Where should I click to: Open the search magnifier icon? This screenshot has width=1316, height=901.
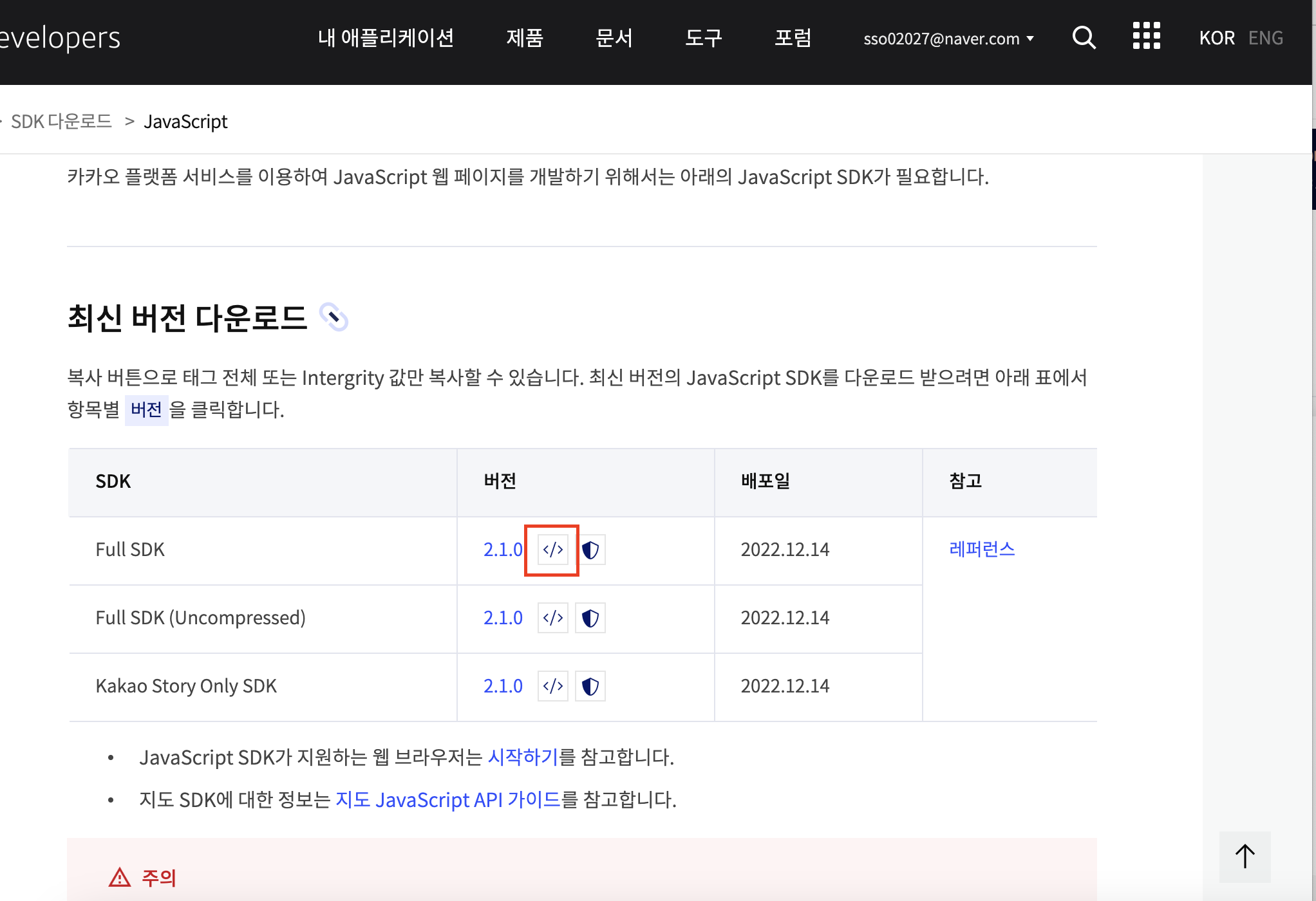coord(1084,38)
